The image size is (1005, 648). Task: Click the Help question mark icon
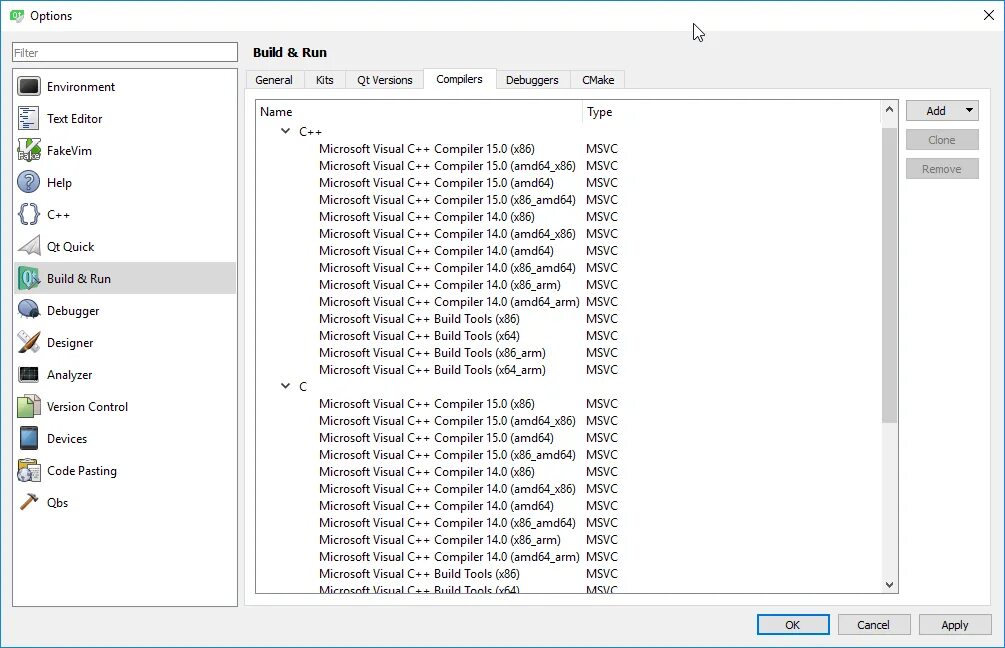click(x=29, y=182)
